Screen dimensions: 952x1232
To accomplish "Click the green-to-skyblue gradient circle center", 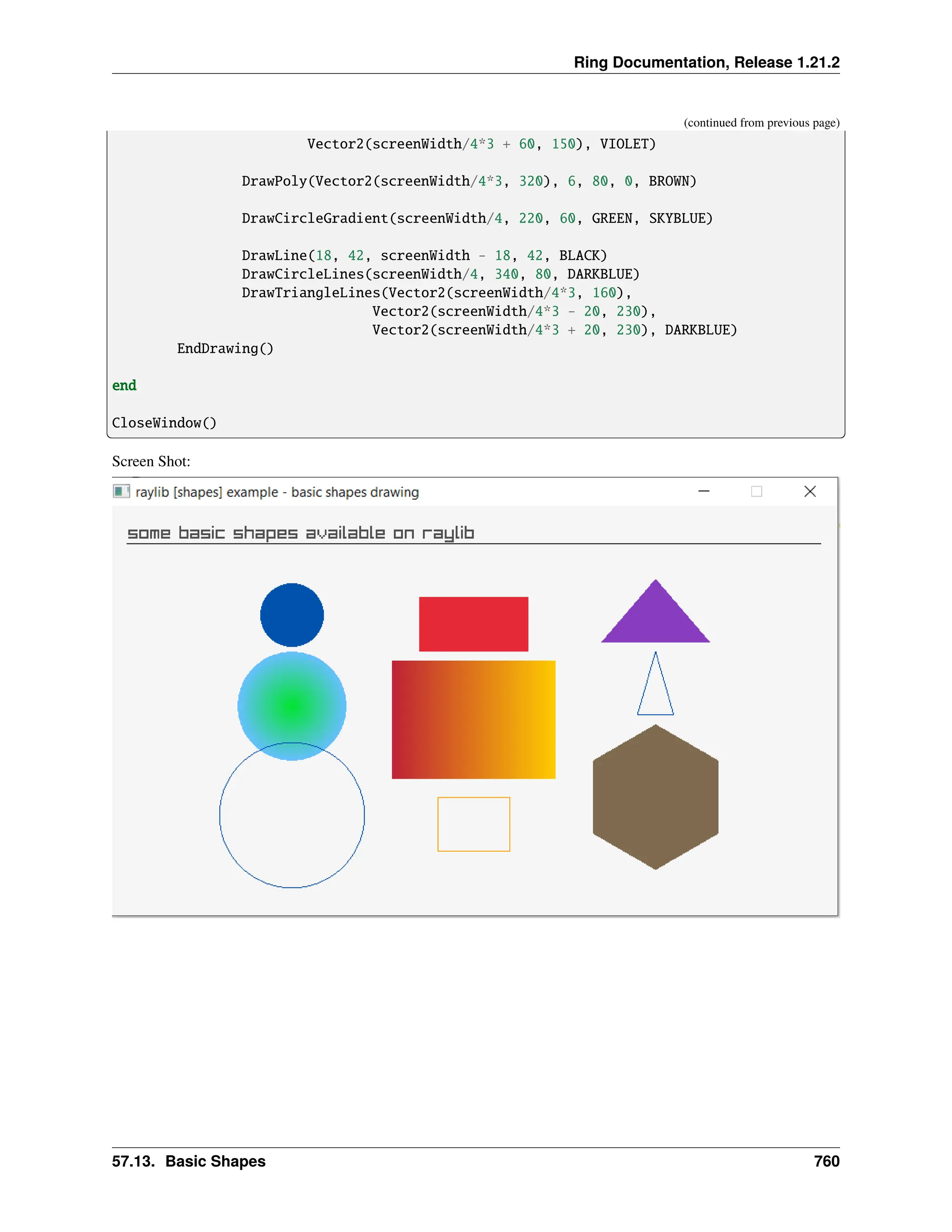I will click(291, 706).
